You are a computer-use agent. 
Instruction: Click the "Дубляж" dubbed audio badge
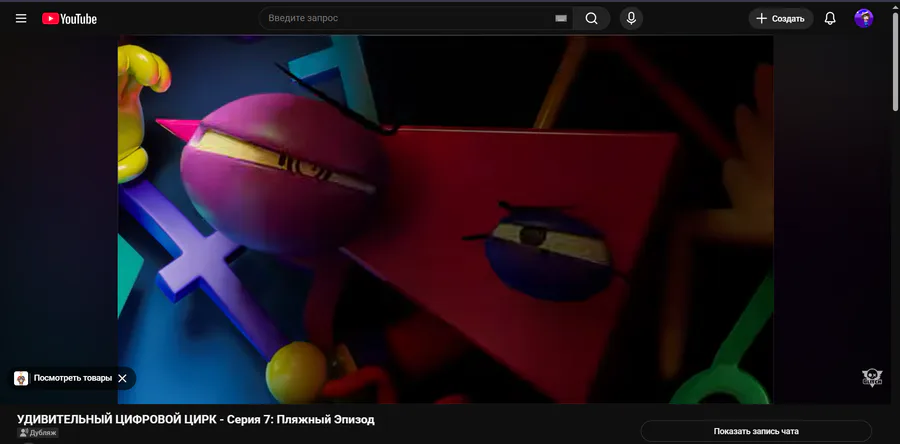click(38, 433)
